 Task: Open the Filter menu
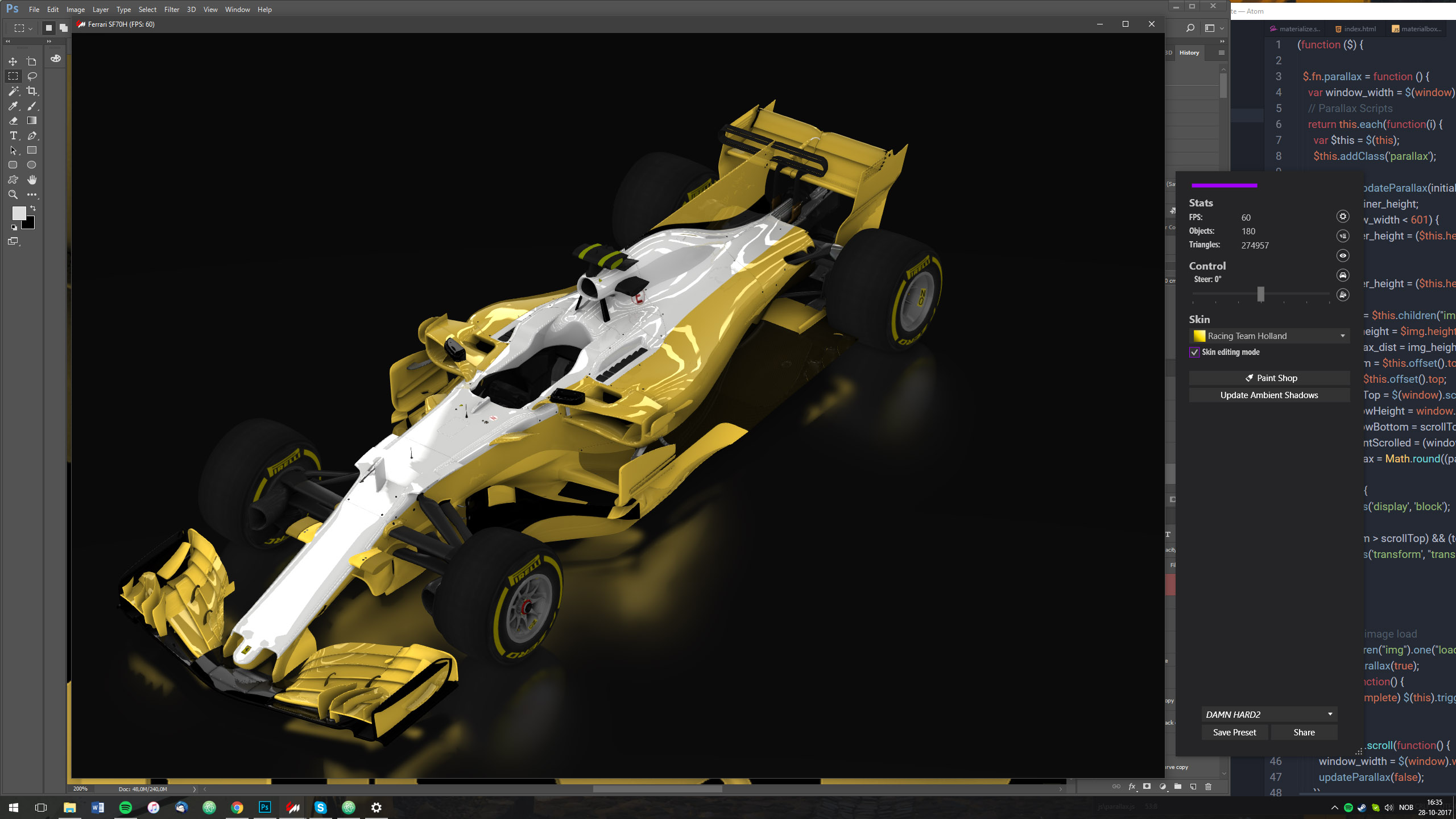tap(172, 10)
